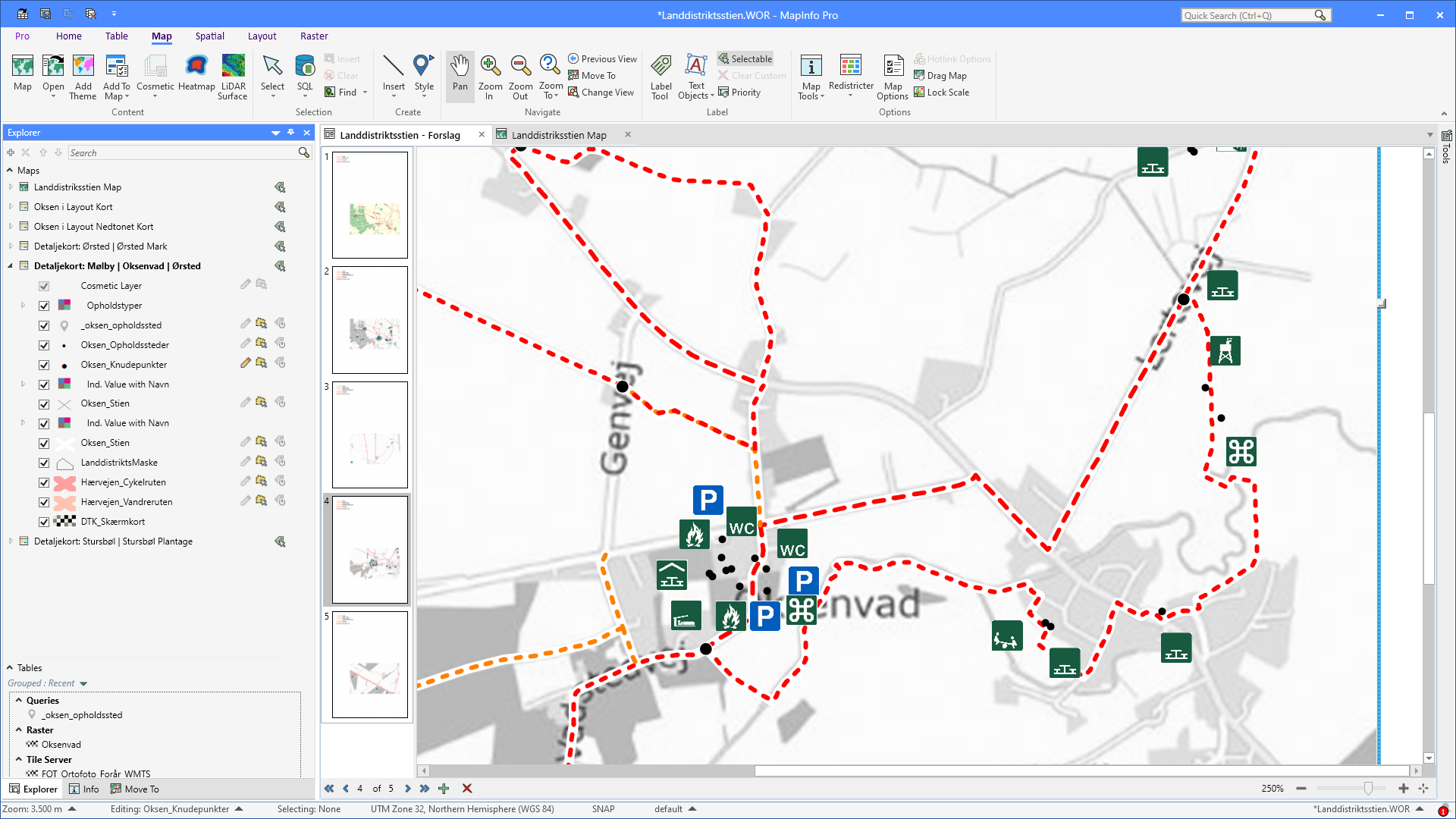
Task: Disable the LanddistriktsMaske layer checkbox
Action: click(x=44, y=462)
